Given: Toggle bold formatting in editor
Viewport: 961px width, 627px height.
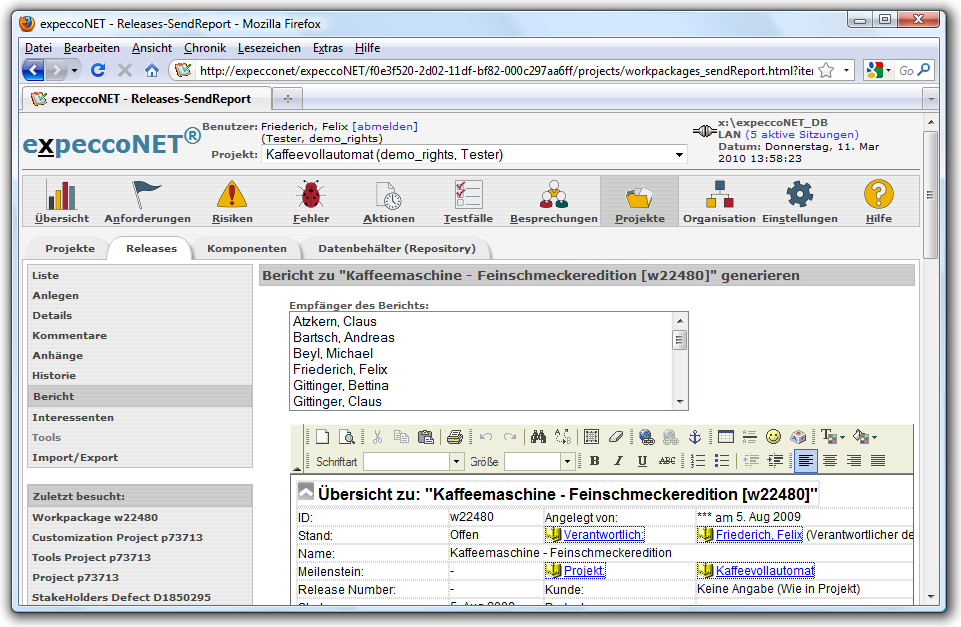Looking at the screenshot, I should [x=594, y=461].
